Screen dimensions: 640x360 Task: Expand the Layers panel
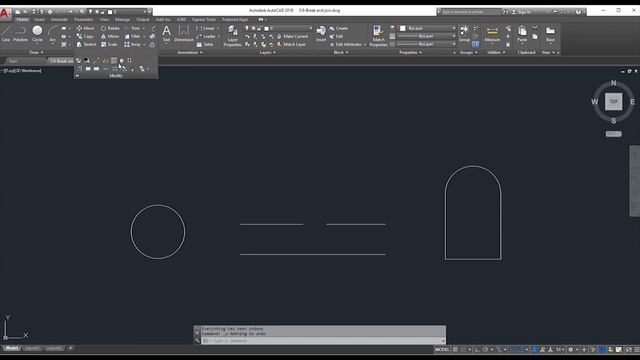pyautogui.click(x=267, y=53)
